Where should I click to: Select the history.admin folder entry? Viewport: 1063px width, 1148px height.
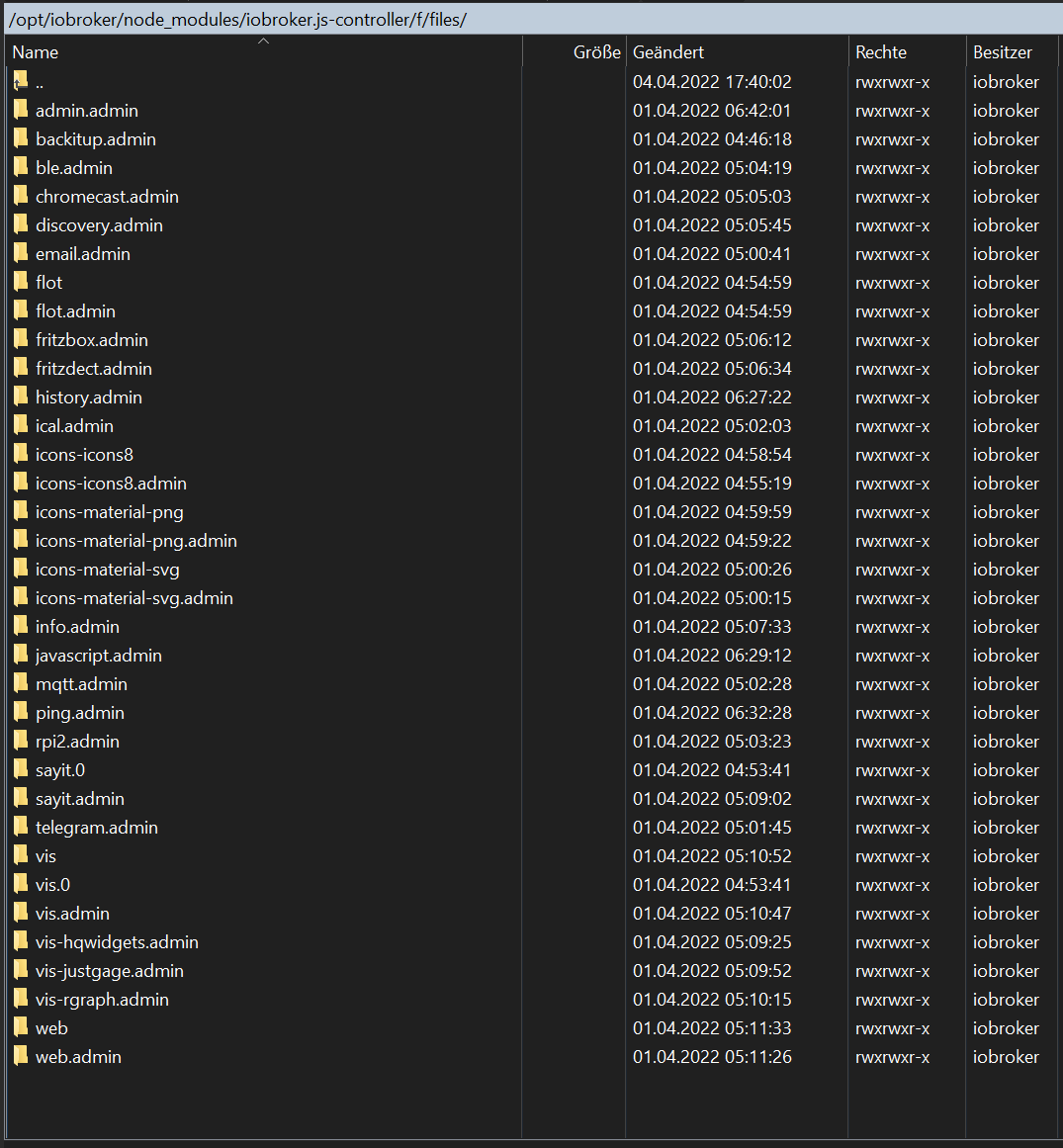[x=89, y=397]
